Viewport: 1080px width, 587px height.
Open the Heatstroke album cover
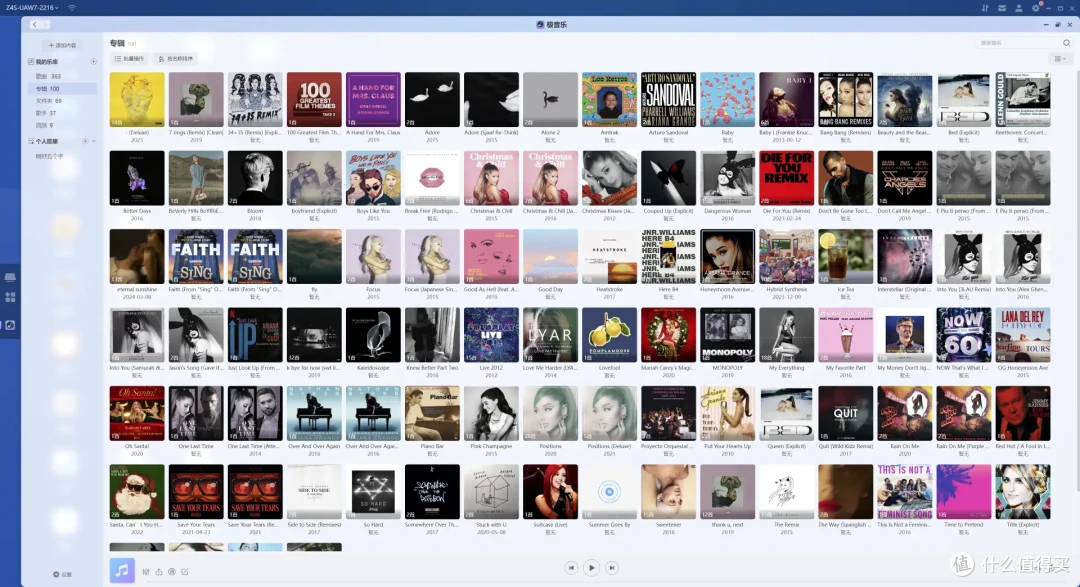coord(610,256)
